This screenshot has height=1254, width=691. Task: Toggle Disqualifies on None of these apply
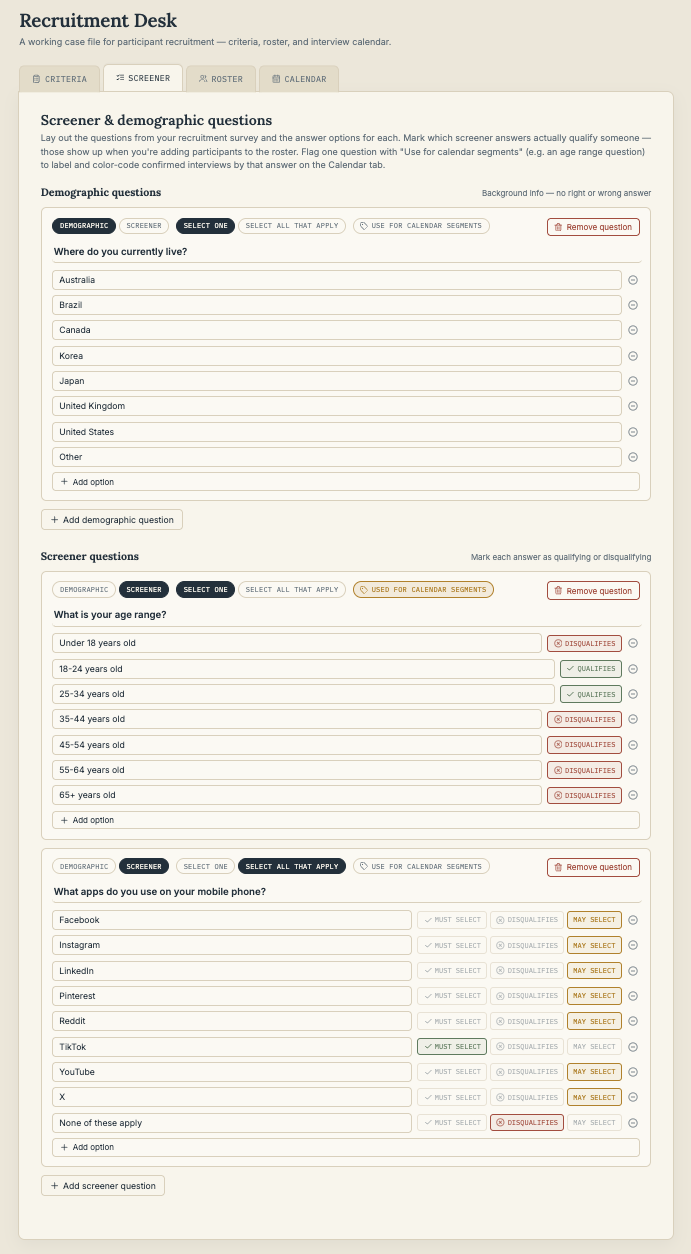527,1123
